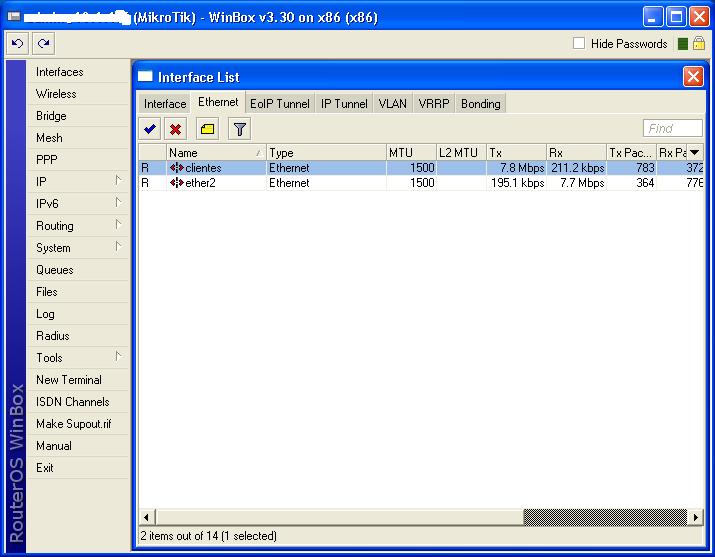Select the Ethernet tab
715x557 pixels.
[218, 102]
